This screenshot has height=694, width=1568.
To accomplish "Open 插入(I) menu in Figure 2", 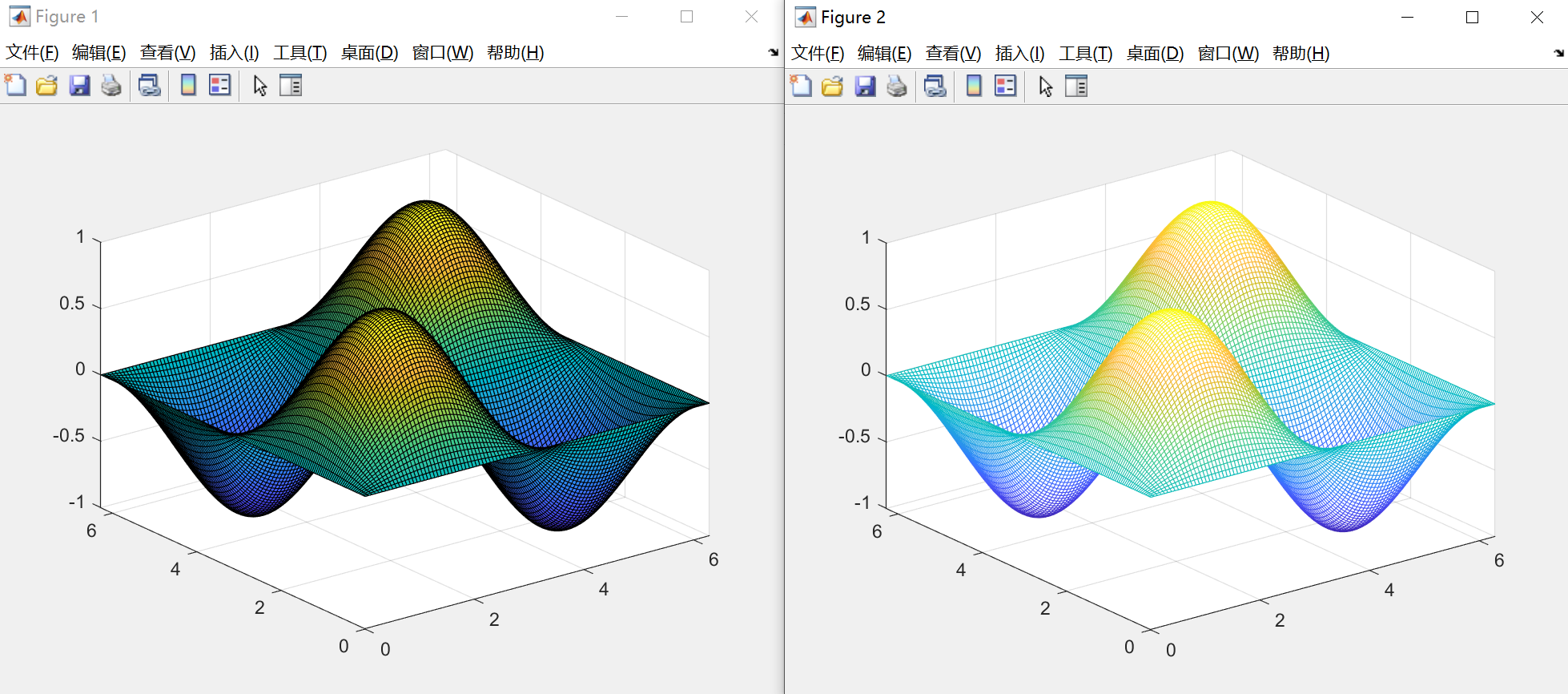I will click(1019, 54).
